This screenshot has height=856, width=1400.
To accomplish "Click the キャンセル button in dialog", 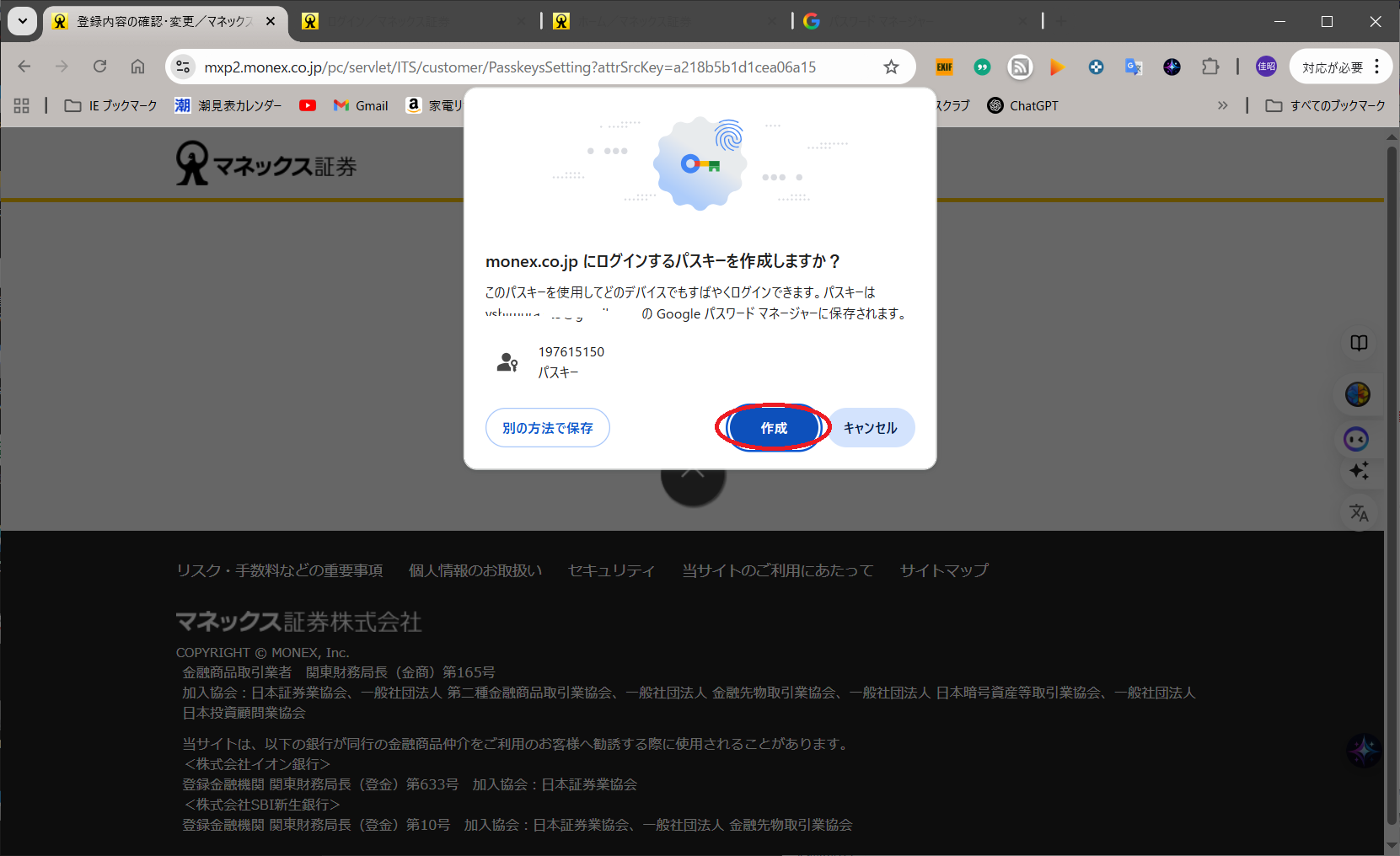I will coord(870,428).
